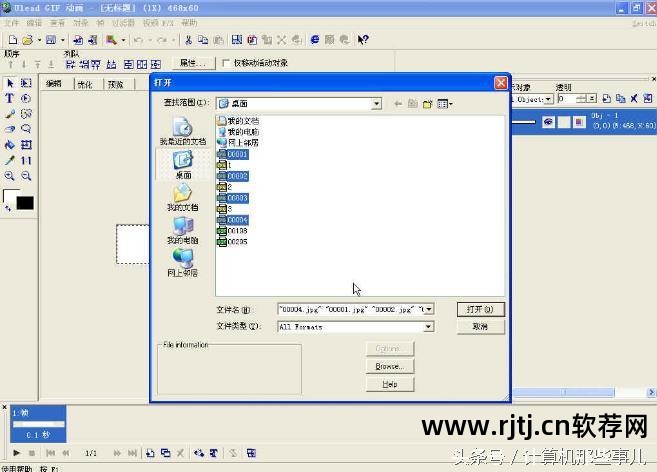Select file 00001 in the list
The width and height of the screenshot is (657, 472).
(x=233, y=154)
